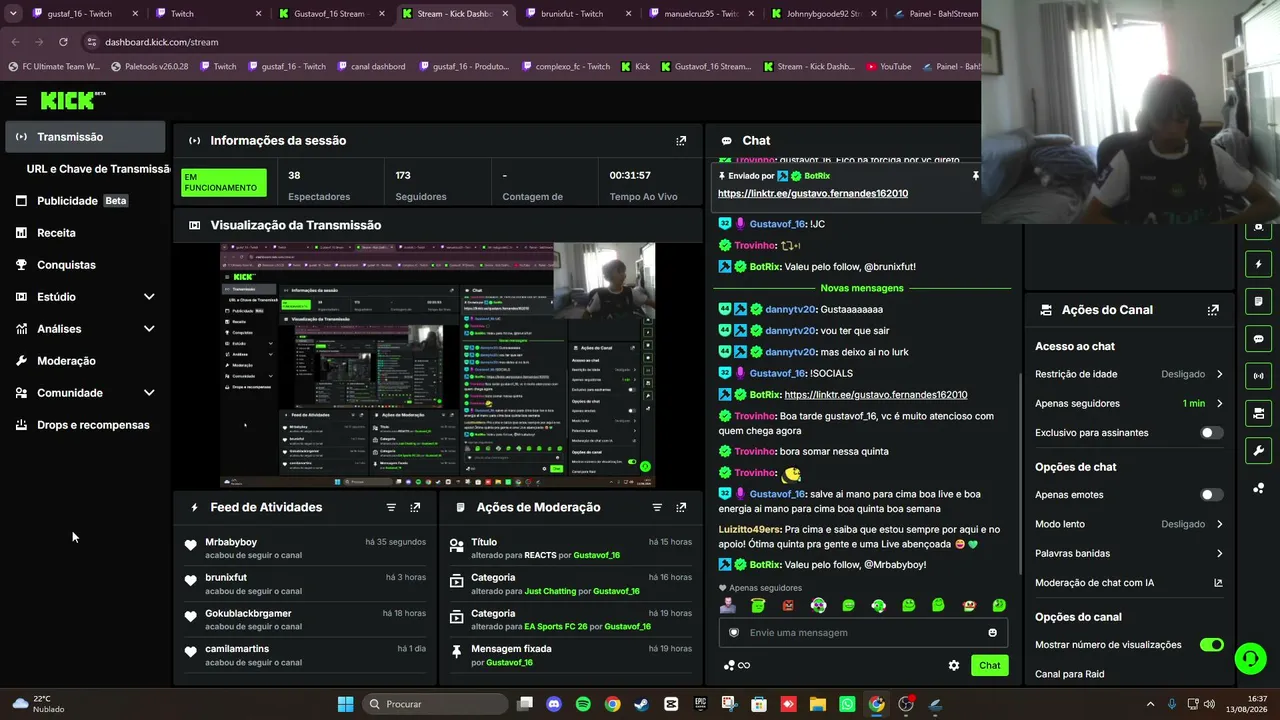Open Publicidade in the sidebar

point(86,201)
